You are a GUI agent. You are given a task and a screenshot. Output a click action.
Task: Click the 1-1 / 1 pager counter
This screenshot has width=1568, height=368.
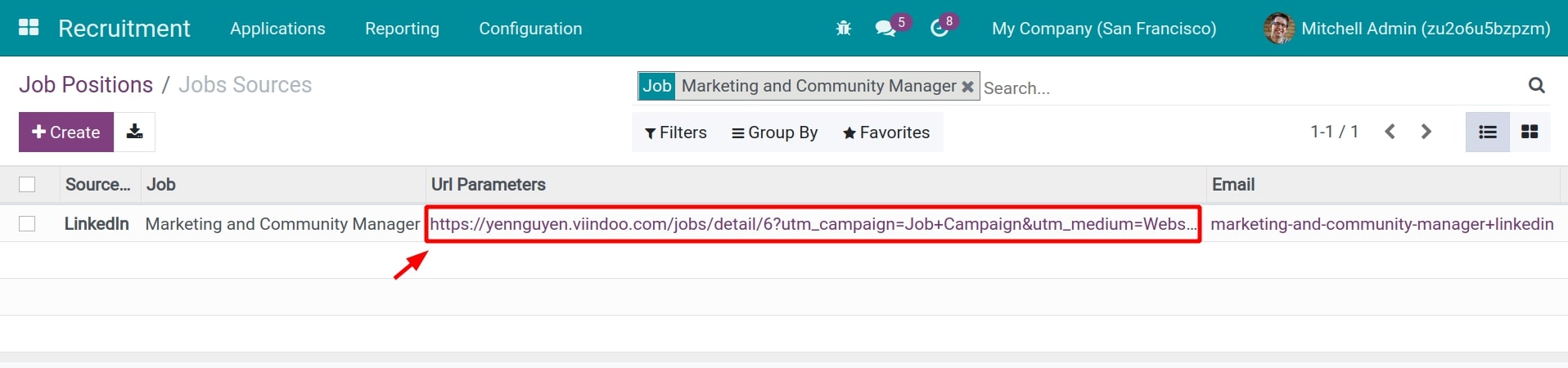pos(1335,132)
